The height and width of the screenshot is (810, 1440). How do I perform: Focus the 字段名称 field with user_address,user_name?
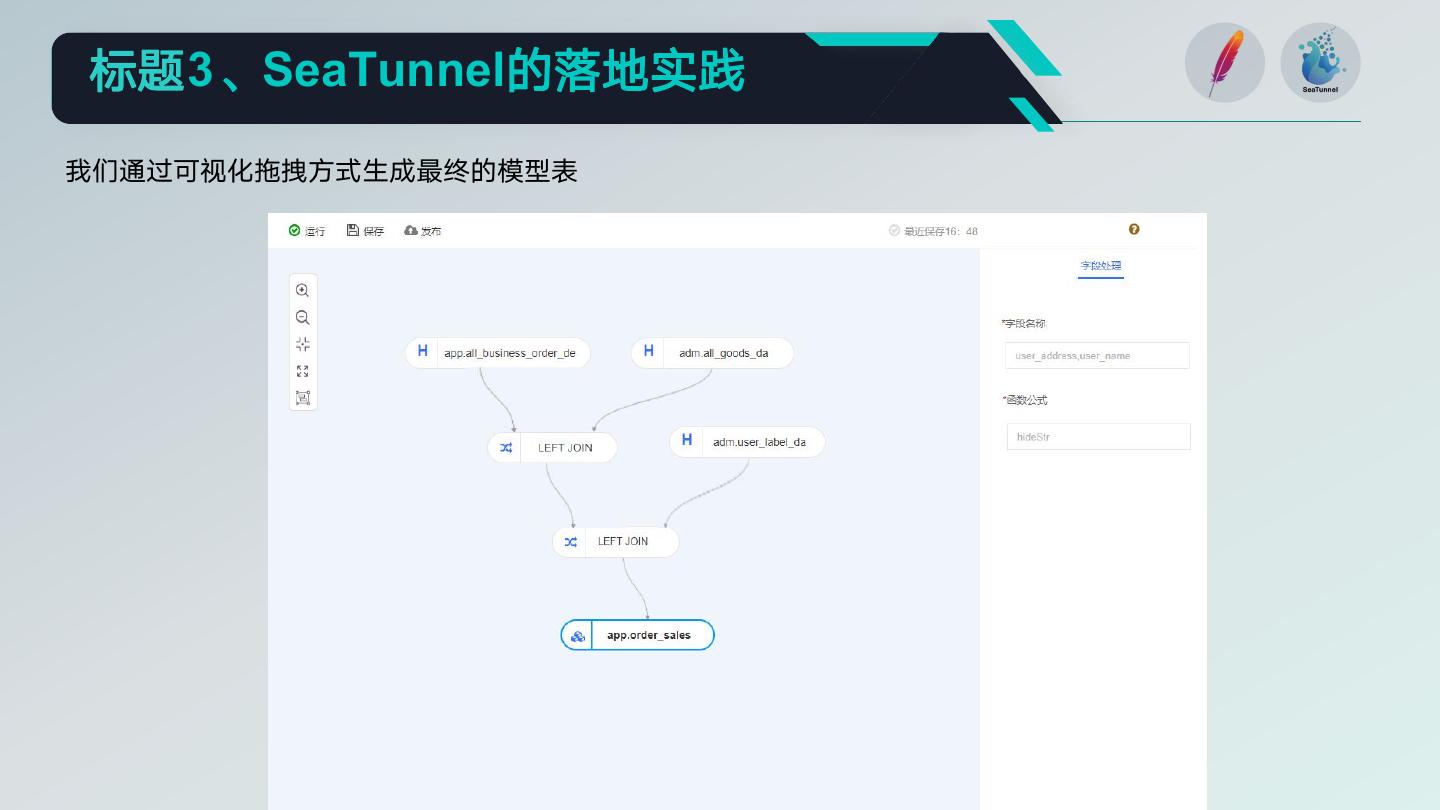(1097, 356)
